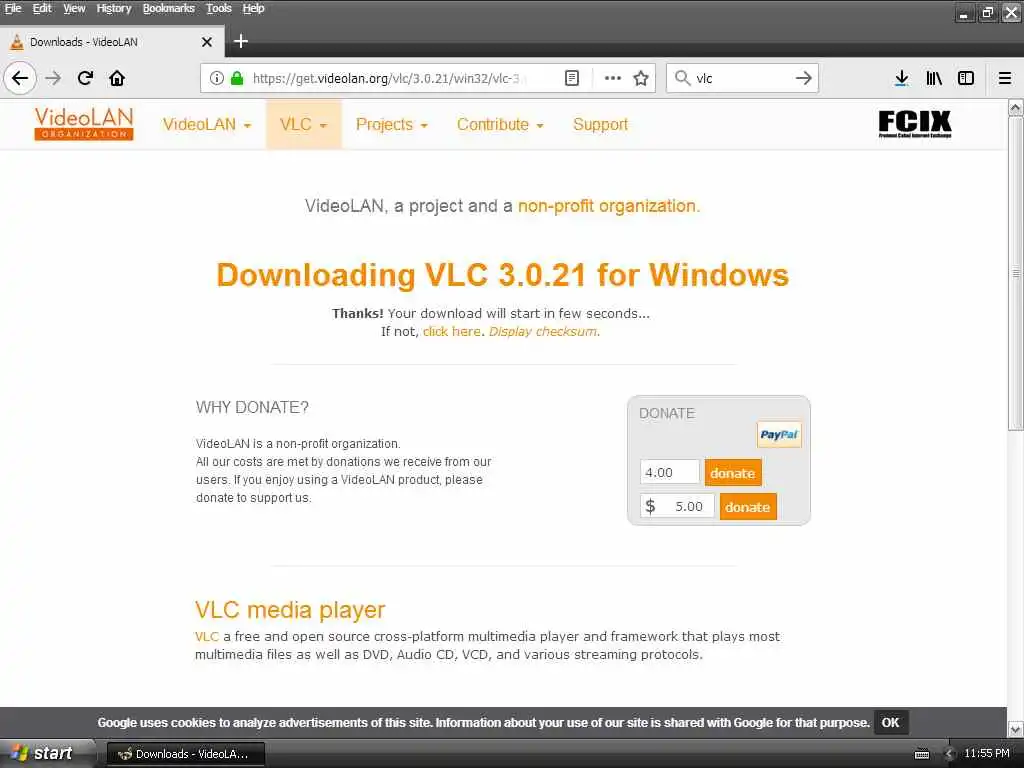Open the Tools menu
Image resolution: width=1024 pixels, height=768 pixels.
(219, 8)
